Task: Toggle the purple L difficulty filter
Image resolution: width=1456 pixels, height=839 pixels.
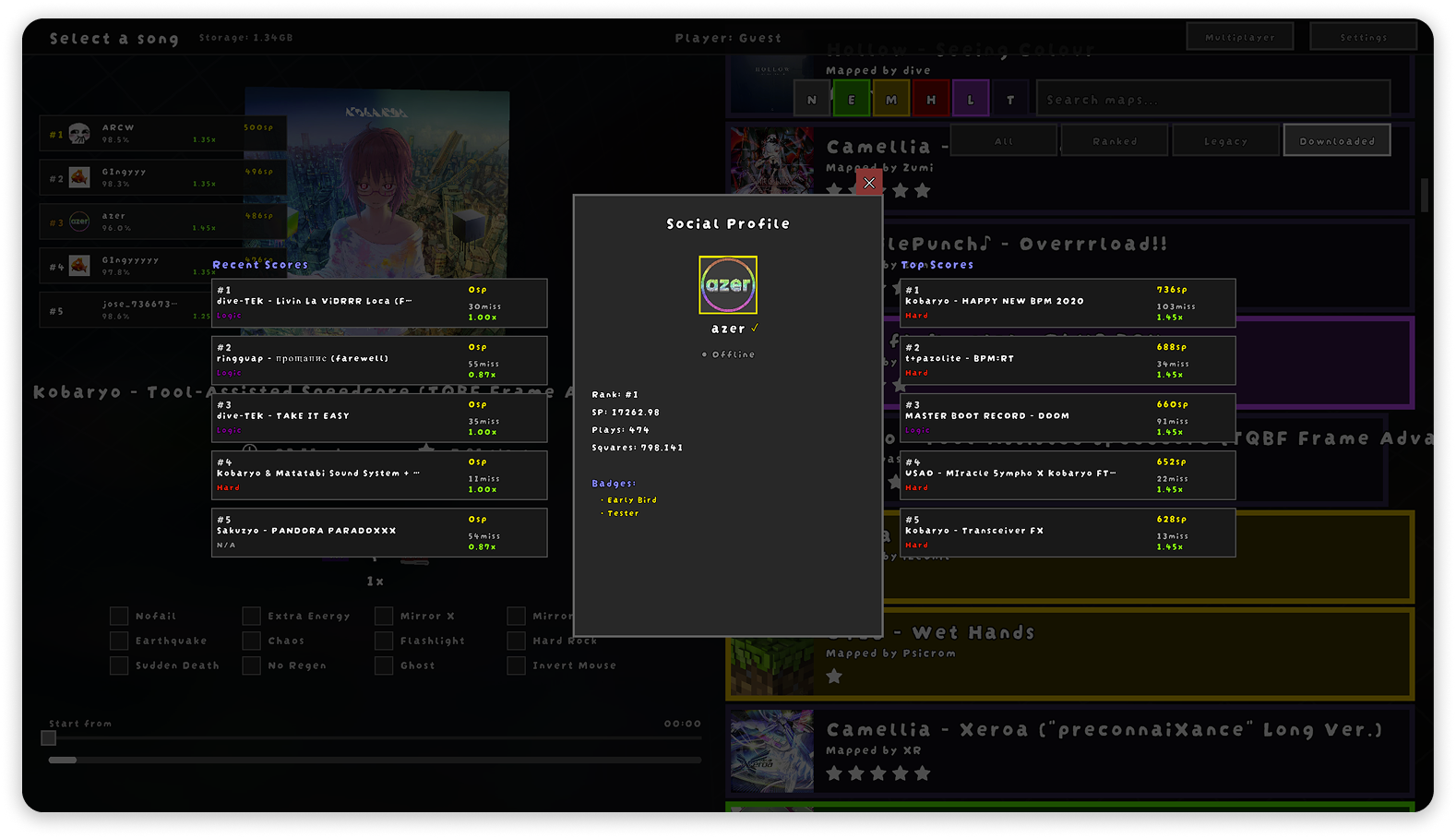Action: pos(971,100)
